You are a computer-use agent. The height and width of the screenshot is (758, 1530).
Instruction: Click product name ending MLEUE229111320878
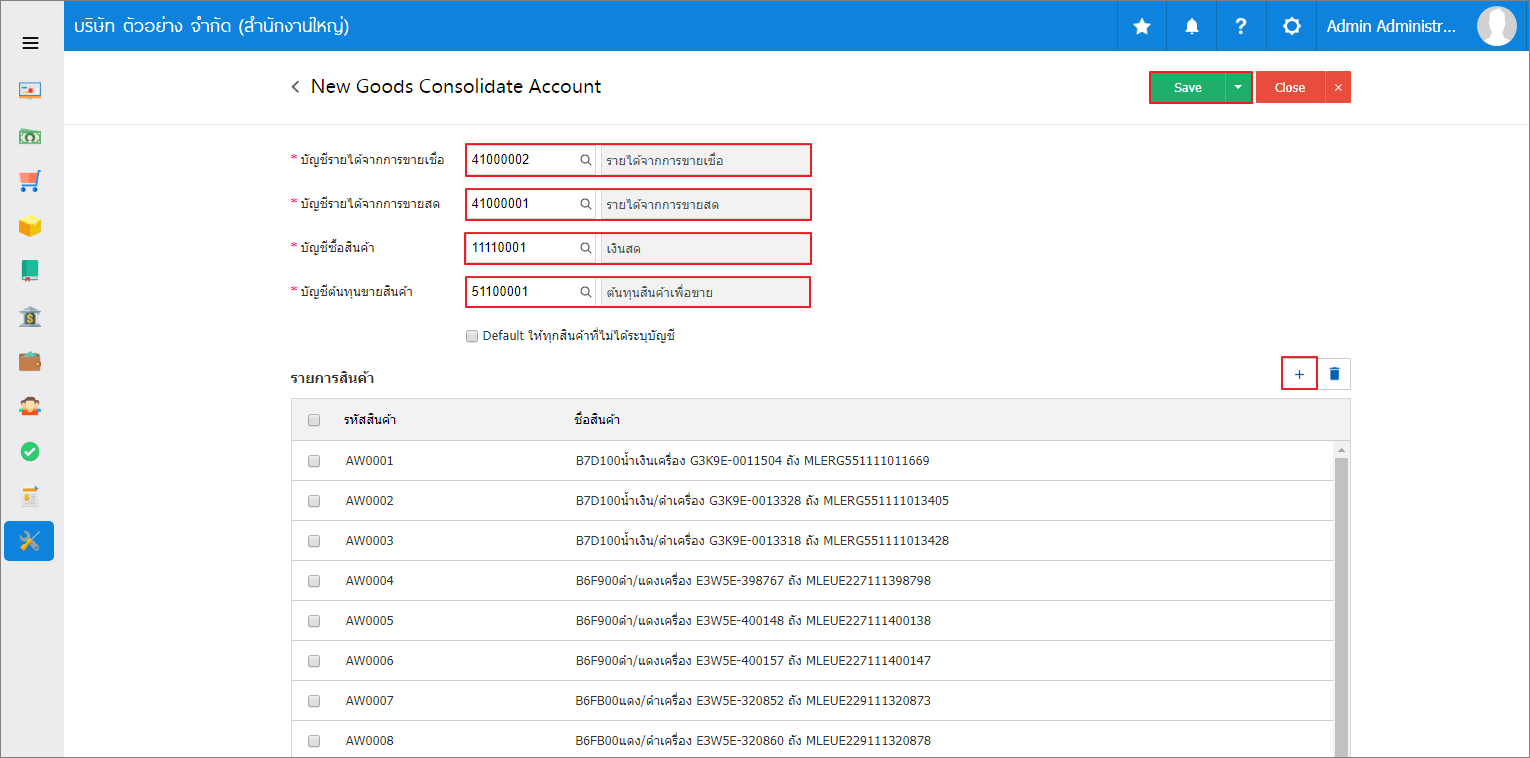coord(753,741)
